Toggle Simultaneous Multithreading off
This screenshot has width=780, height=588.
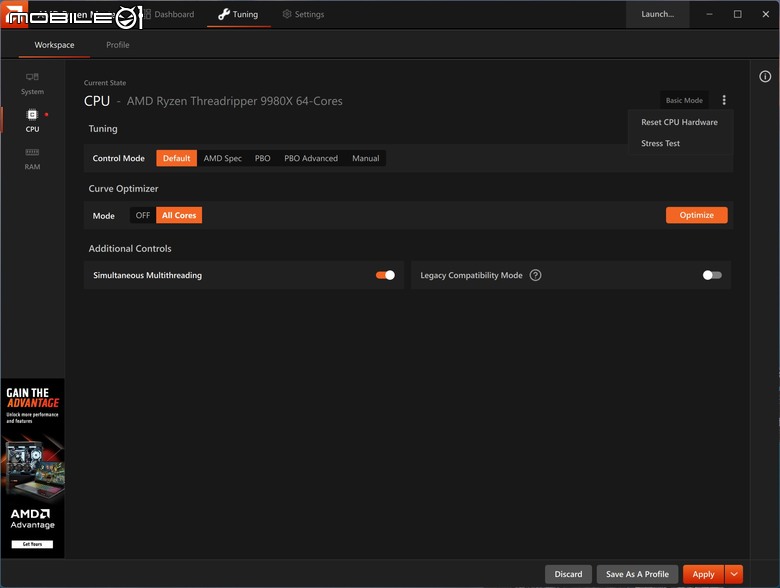pos(386,275)
